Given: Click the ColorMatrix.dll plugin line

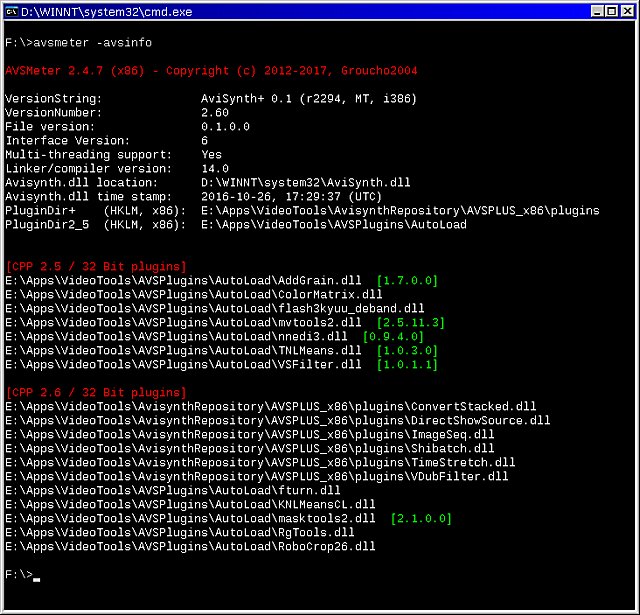Looking at the screenshot, I should 194,295.
